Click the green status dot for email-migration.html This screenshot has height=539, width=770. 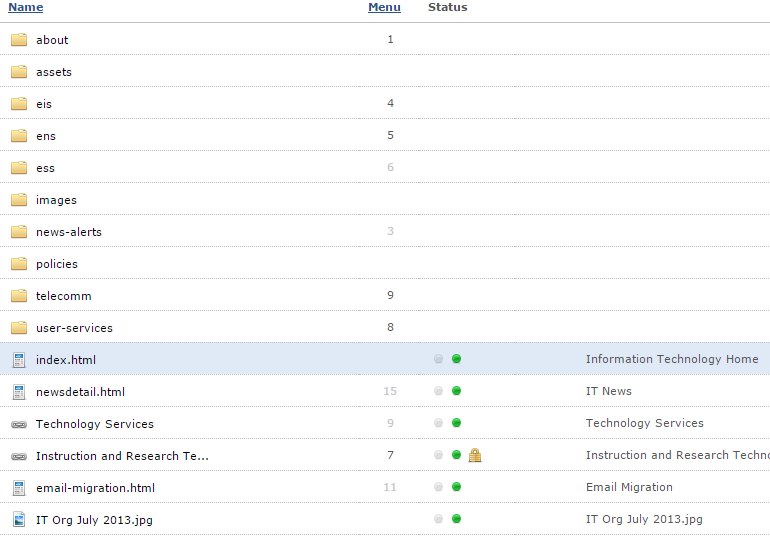coord(456,487)
